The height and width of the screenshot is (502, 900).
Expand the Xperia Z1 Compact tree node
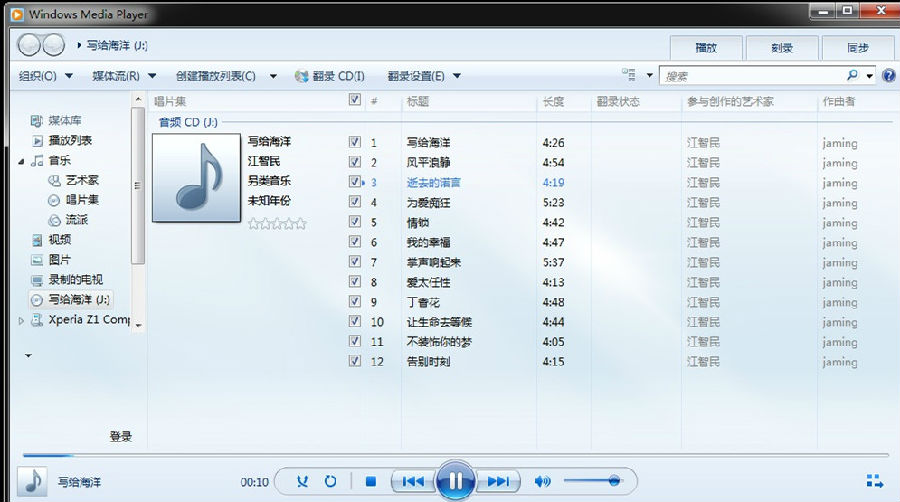click(21, 321)
